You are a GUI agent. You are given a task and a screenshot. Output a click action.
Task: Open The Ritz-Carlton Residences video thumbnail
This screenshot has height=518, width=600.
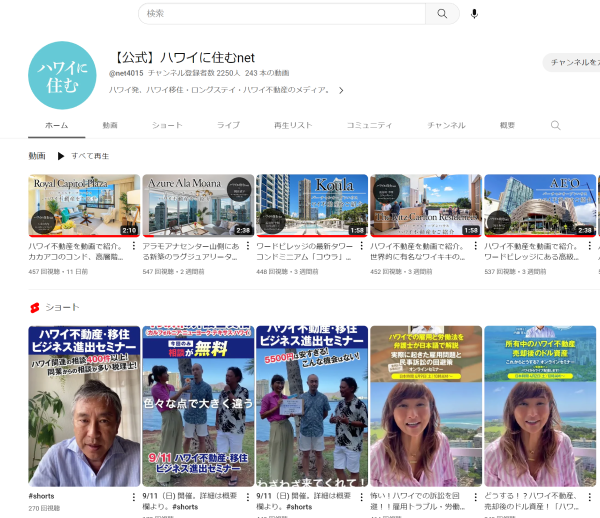click(426, 205)
